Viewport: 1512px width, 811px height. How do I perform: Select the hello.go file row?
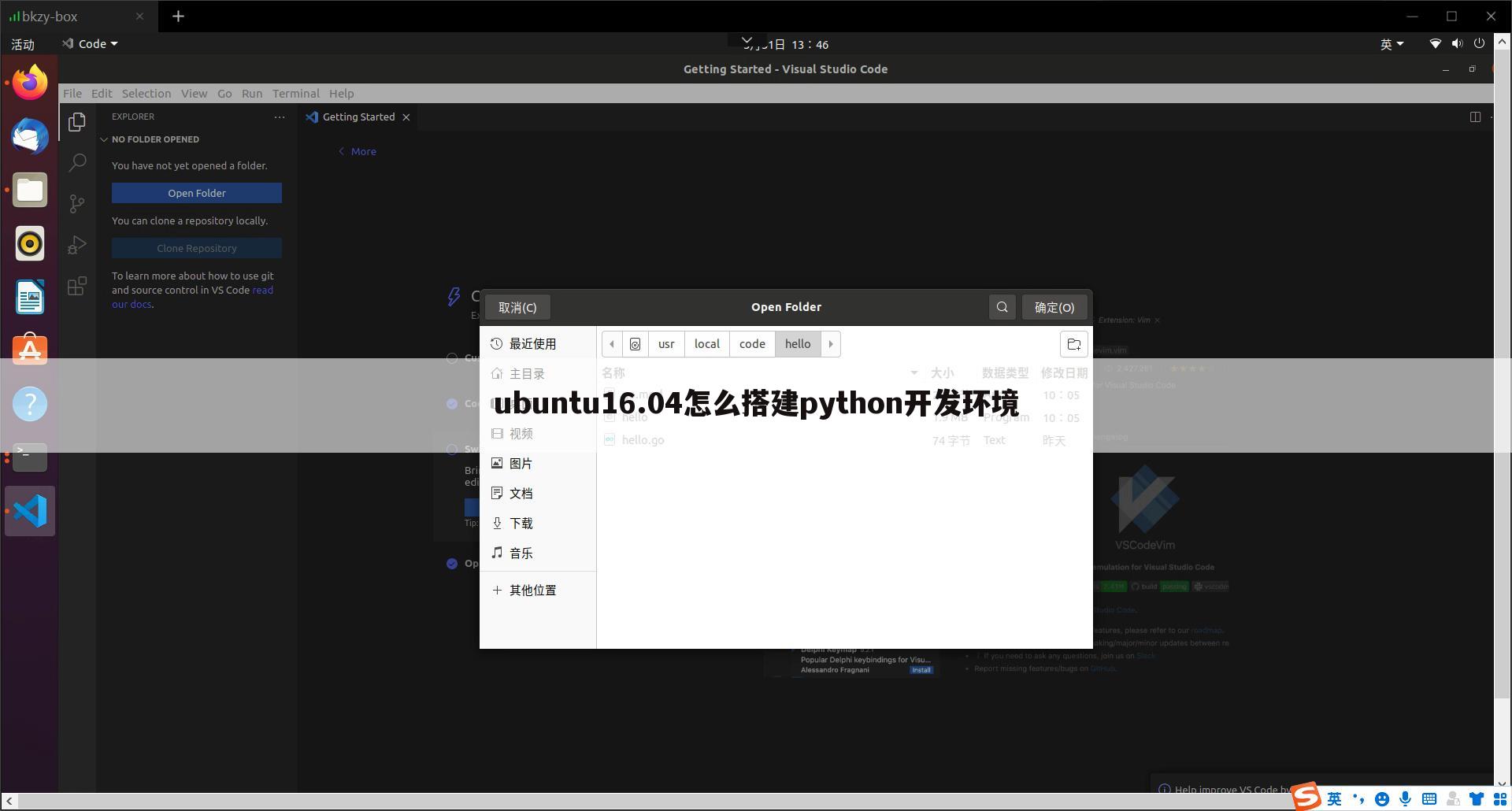844,440
